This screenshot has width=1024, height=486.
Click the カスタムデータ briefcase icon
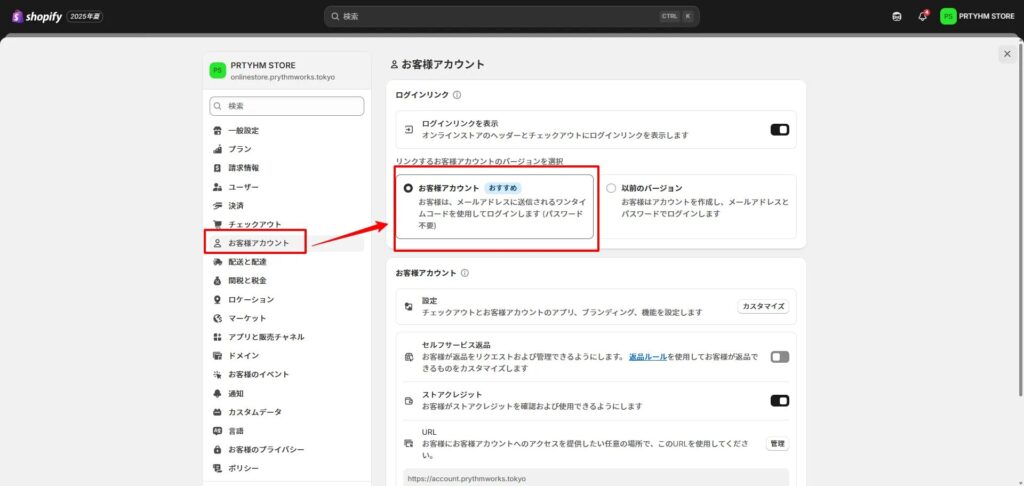[x=217, y=412]
